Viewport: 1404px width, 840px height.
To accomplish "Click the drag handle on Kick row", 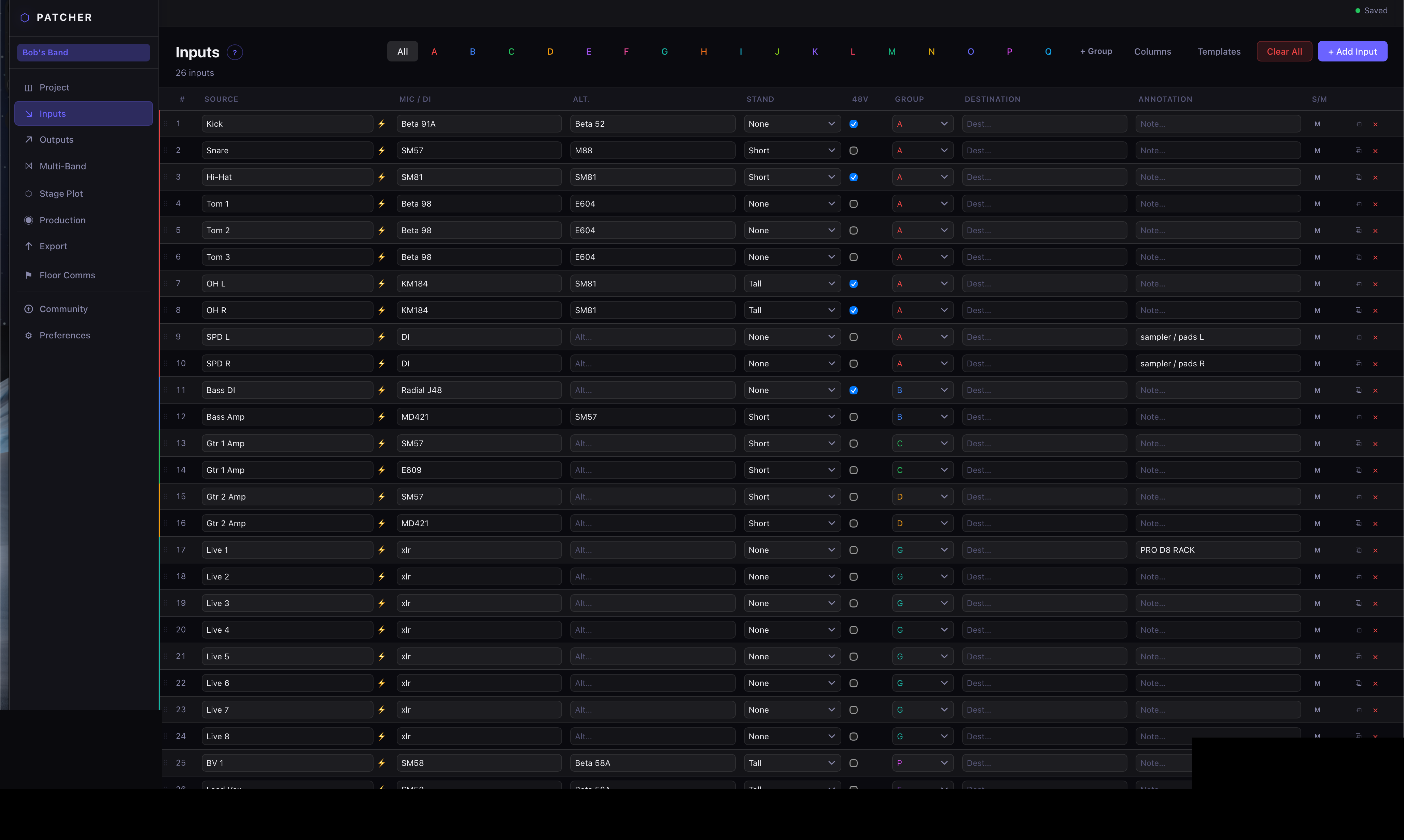I will tap(166, 124).
